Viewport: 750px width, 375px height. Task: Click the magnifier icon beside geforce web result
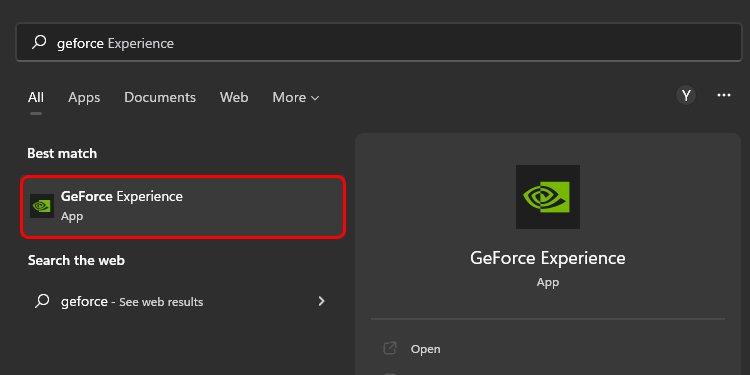pyautogui.click(x=42, y=301)
